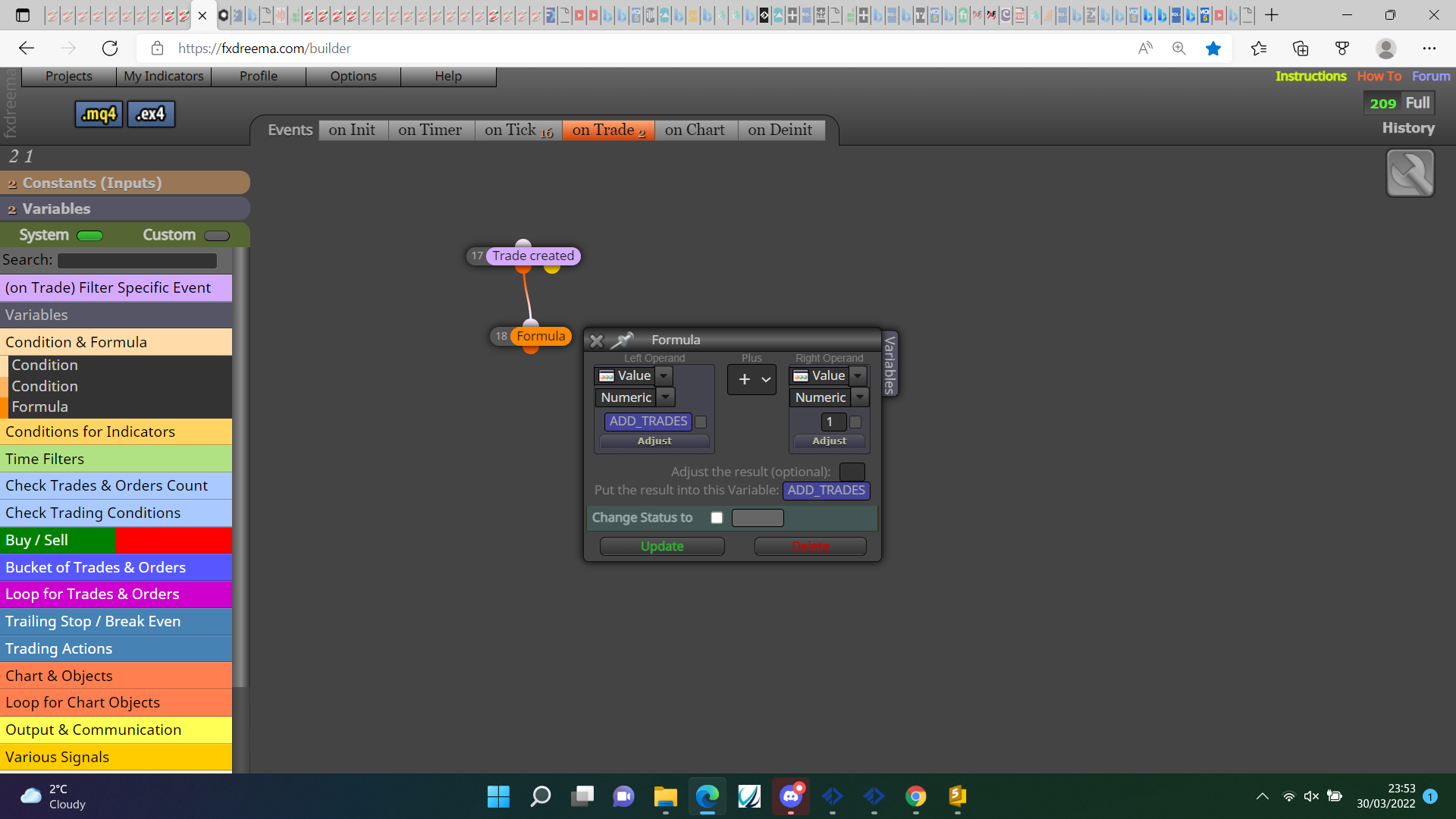Click the Right Operand value 1 field
Screen dimensions: 1456x819
[x=833, y=422]
